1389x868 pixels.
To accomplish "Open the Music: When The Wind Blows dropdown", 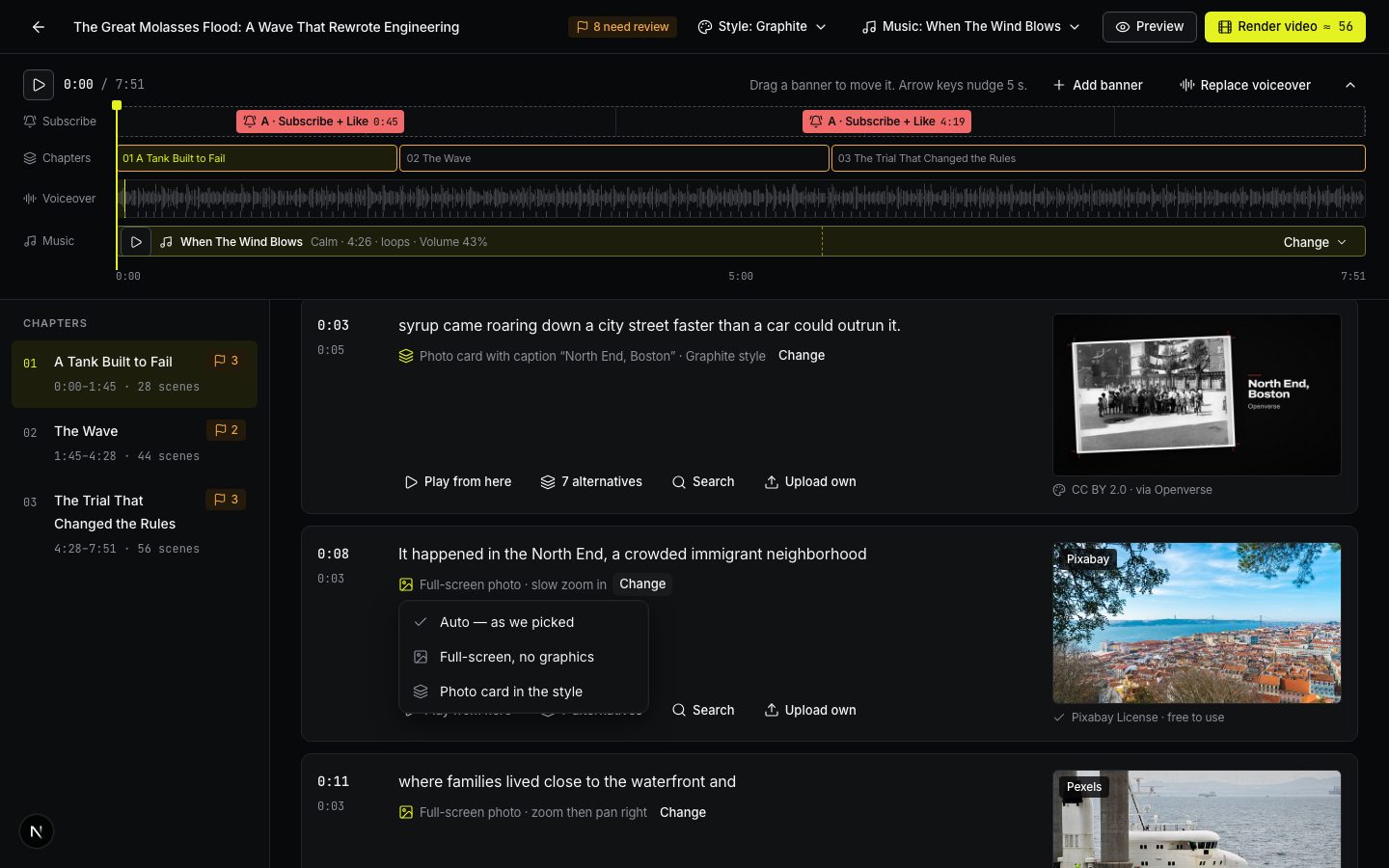I will (970, 27).
